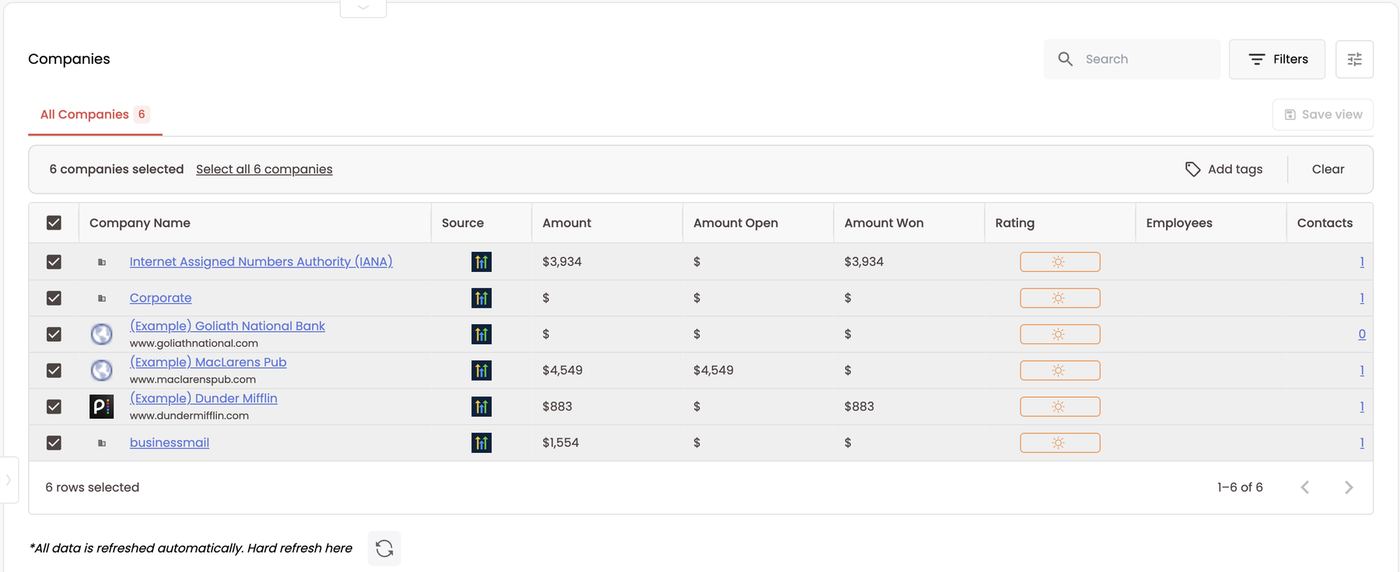The width and height of the screenshot is (1400, 572).
Task: Click the Save view button
Action: (x=1323, y=114)
